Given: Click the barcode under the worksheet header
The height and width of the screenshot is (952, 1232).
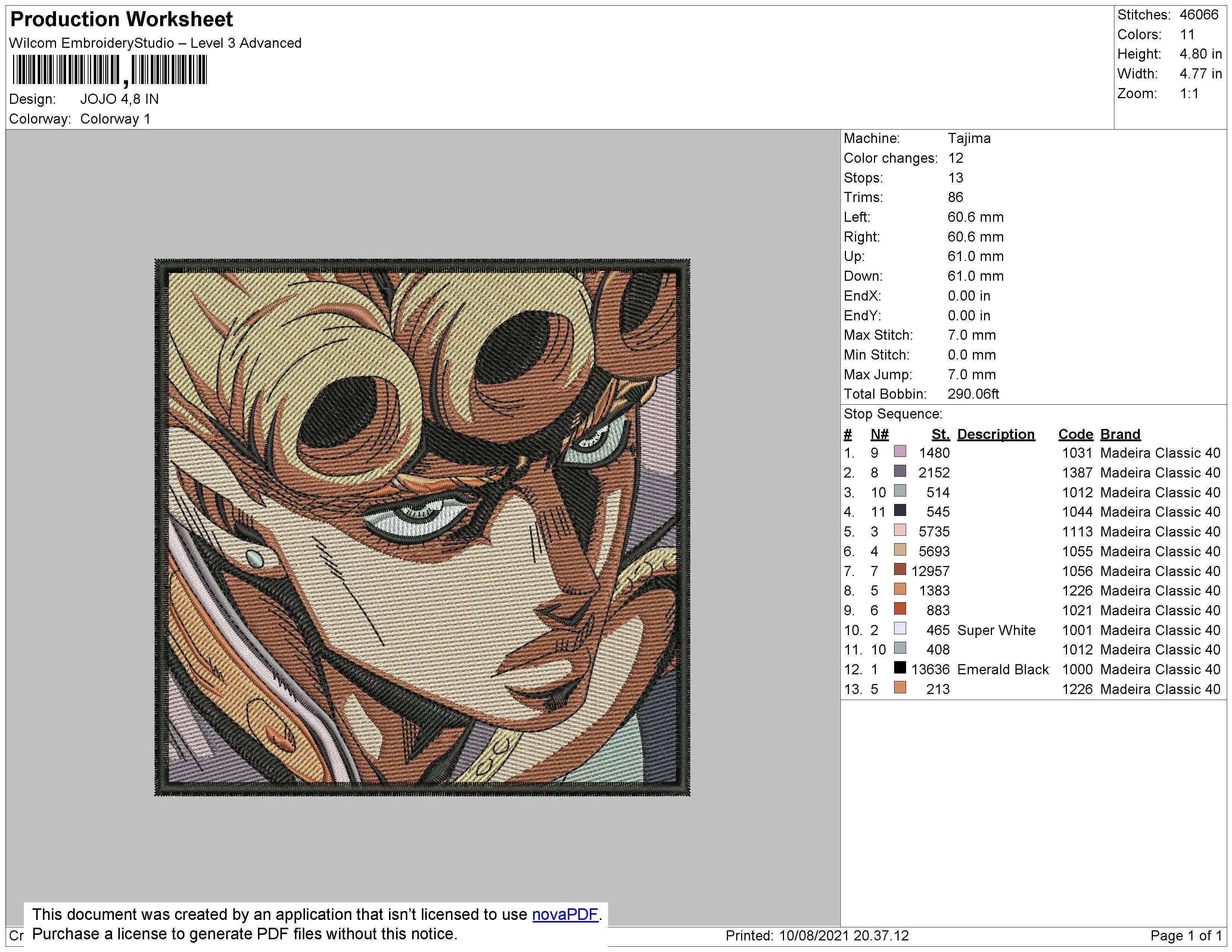Looking at the screenshot, I should click(x=110, y=71).
